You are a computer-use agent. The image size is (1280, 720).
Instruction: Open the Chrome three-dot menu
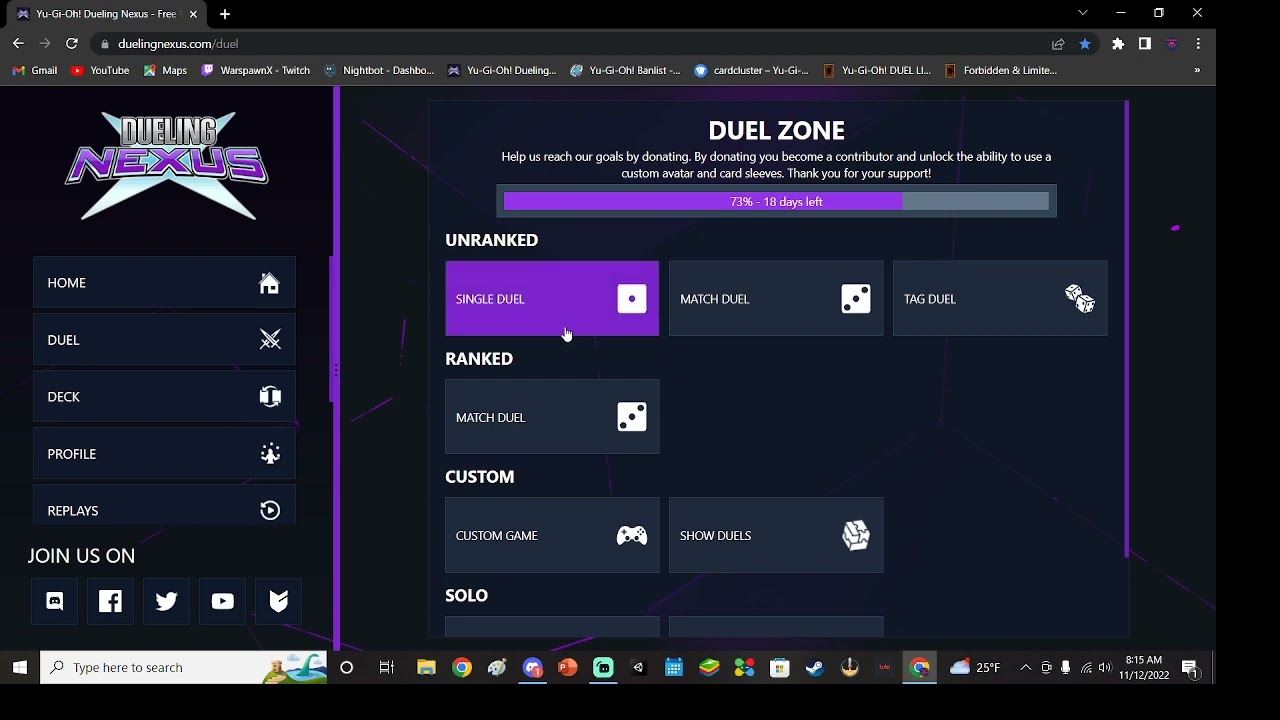click(1198, 44)
